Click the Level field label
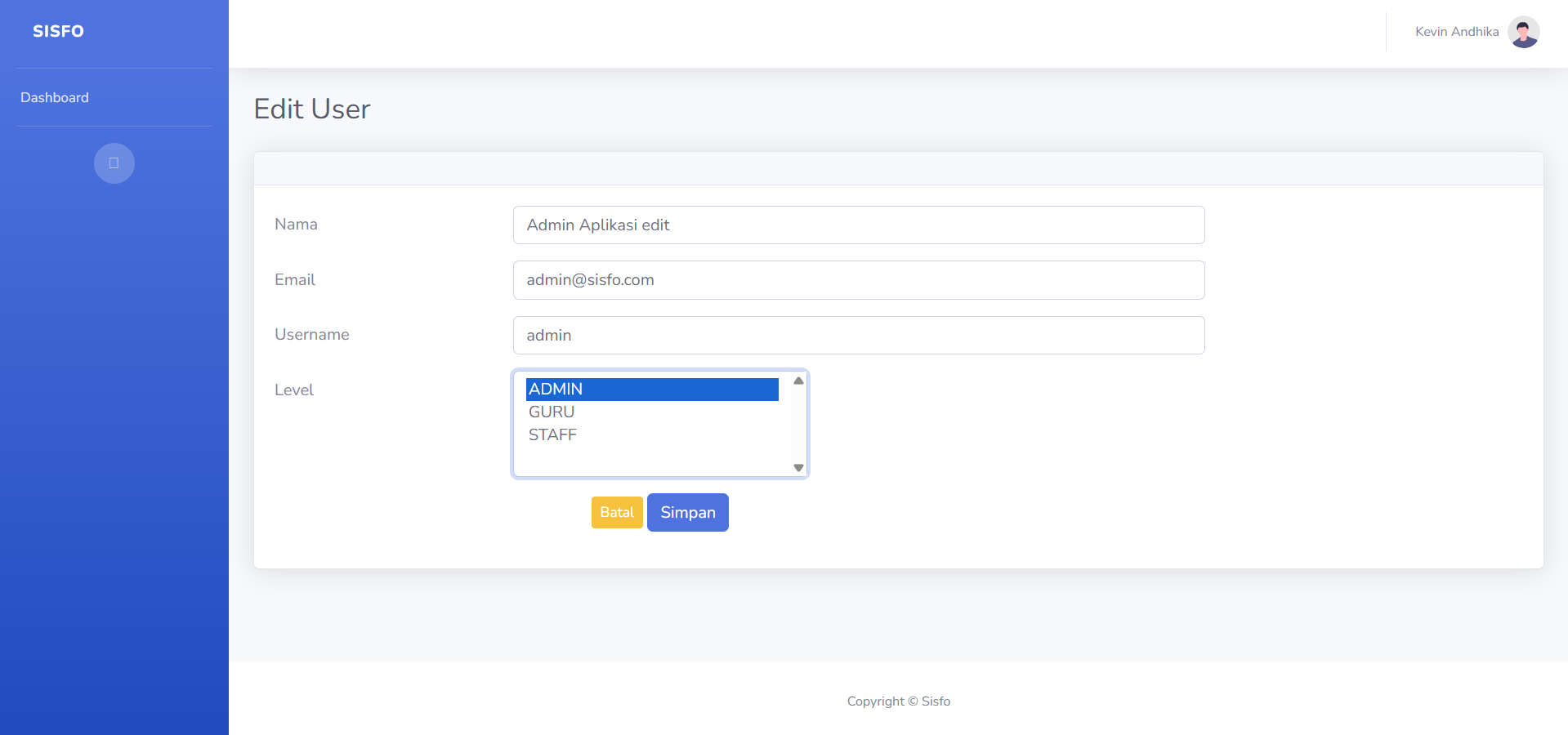Viewport: 1568px width, 735px height. 293,390
